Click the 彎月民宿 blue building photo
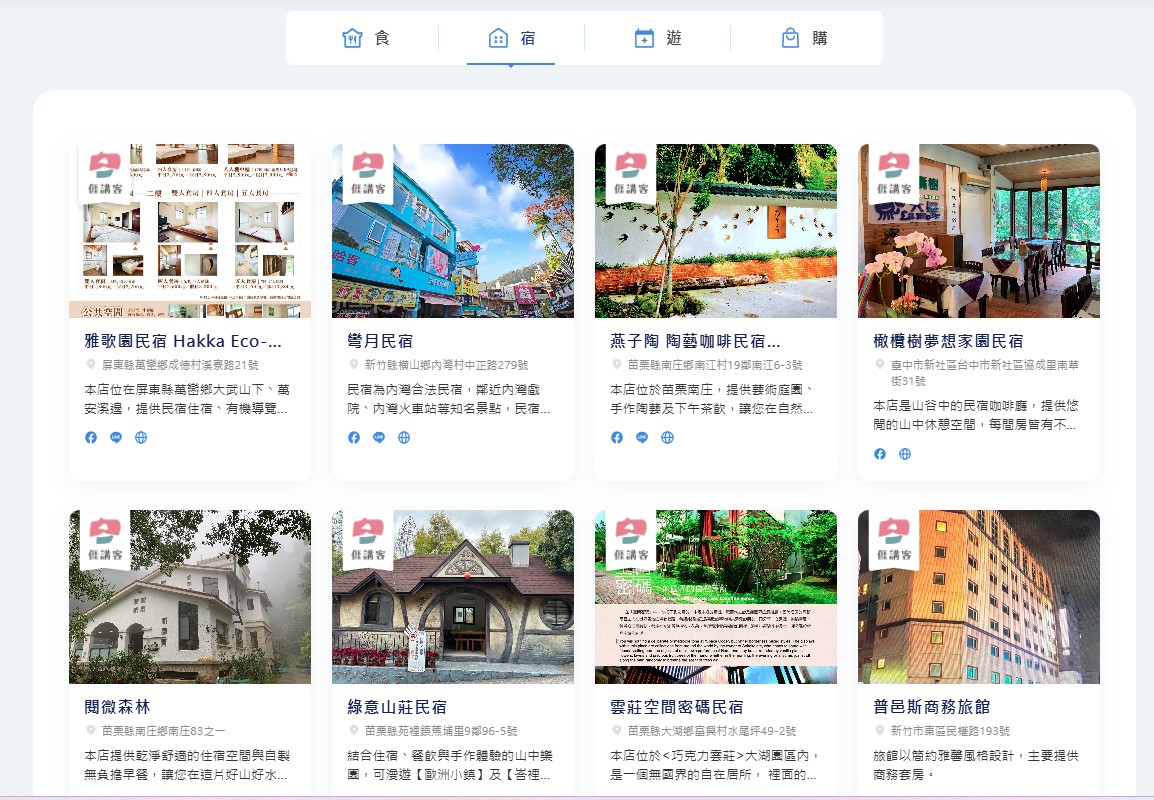This screenshot has height=800, width=1154. [453, 231]
